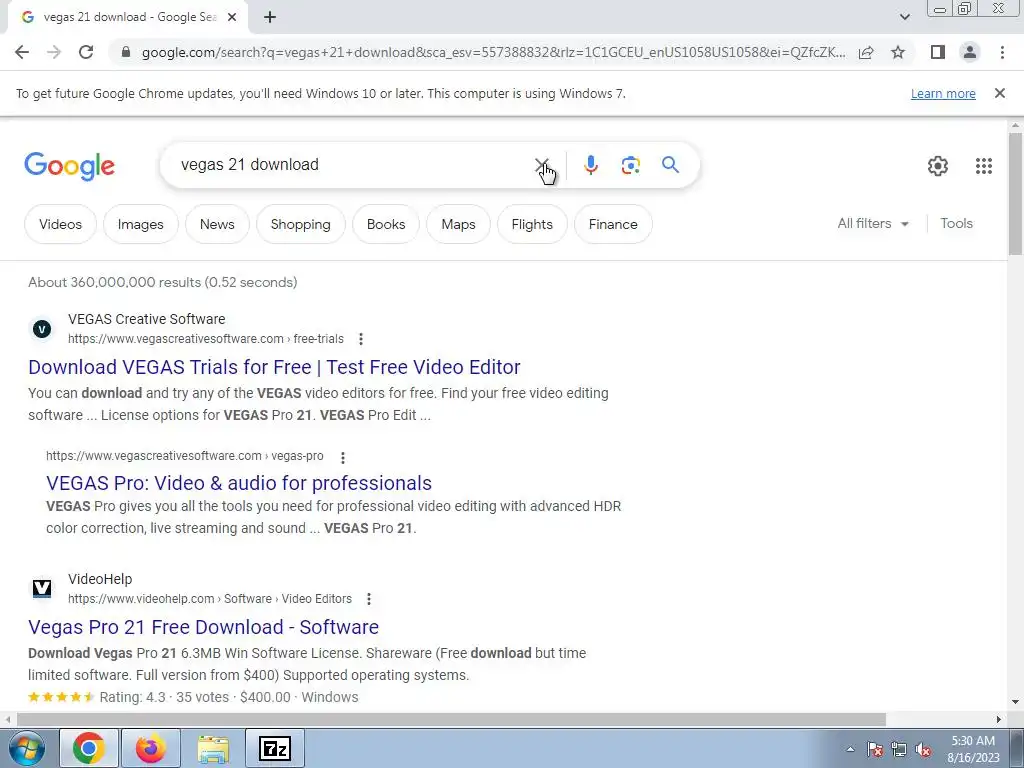This screenshot has height=768, width=1024.
Task: Switch to the Images filter
Action: (x=140, y=224)
